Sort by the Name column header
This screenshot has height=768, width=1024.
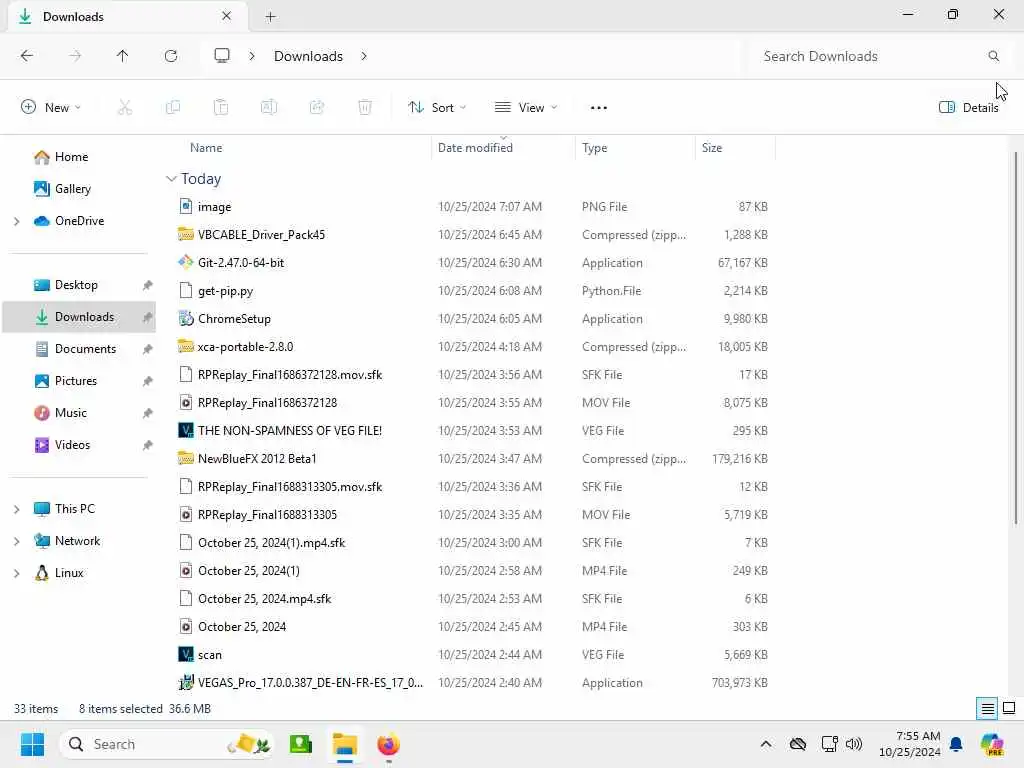click(x=206, y=148)
